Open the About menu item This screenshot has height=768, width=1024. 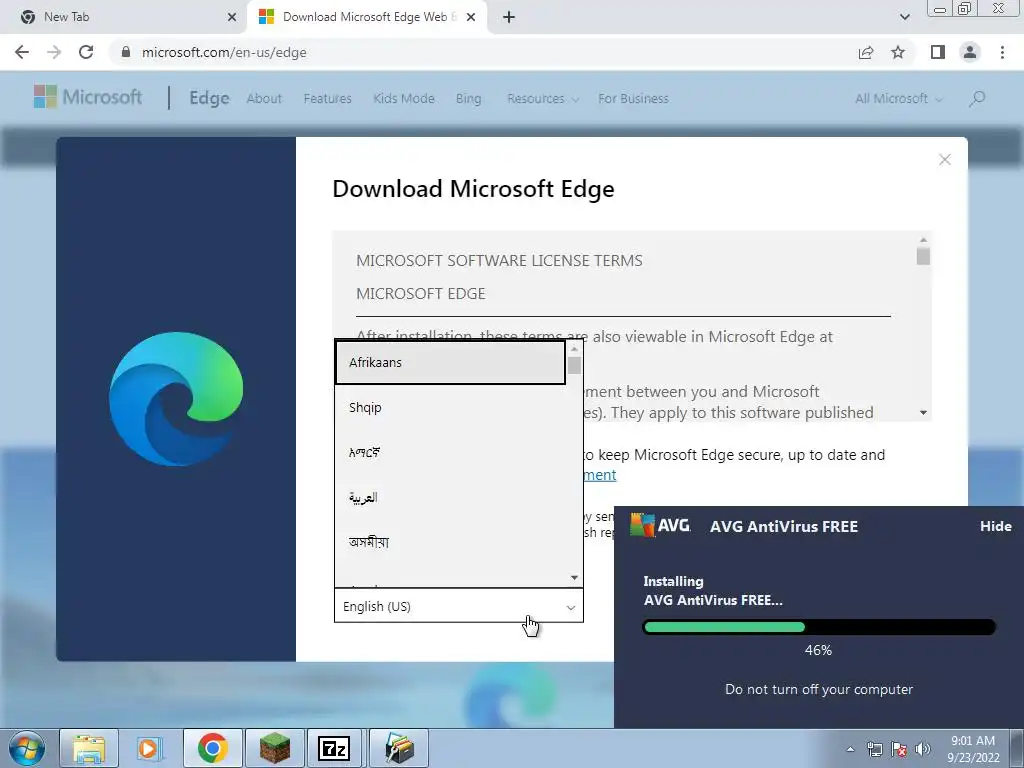(x=264, y=99)
